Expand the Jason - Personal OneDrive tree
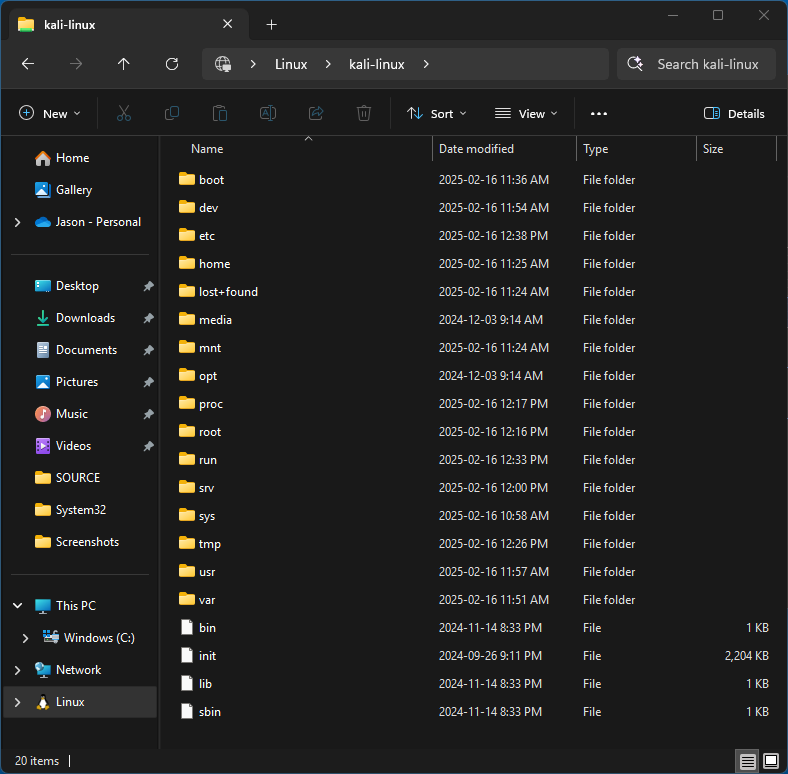Viewport: 788px width, 774px height. [x=18, y=222]
